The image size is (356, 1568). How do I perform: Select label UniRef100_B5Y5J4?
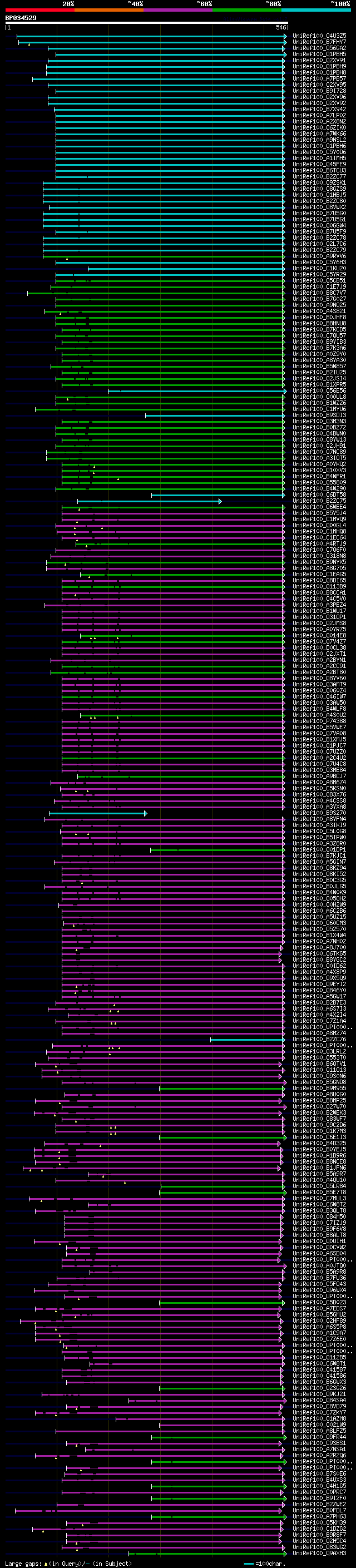[x=319, y=513]
